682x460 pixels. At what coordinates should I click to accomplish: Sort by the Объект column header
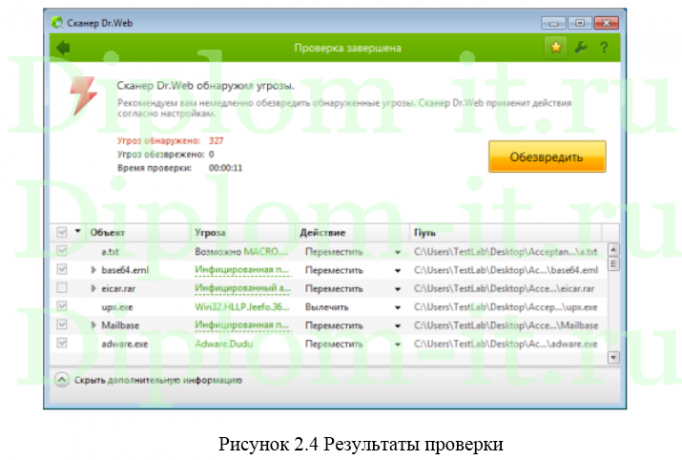(x=137, y=233)
